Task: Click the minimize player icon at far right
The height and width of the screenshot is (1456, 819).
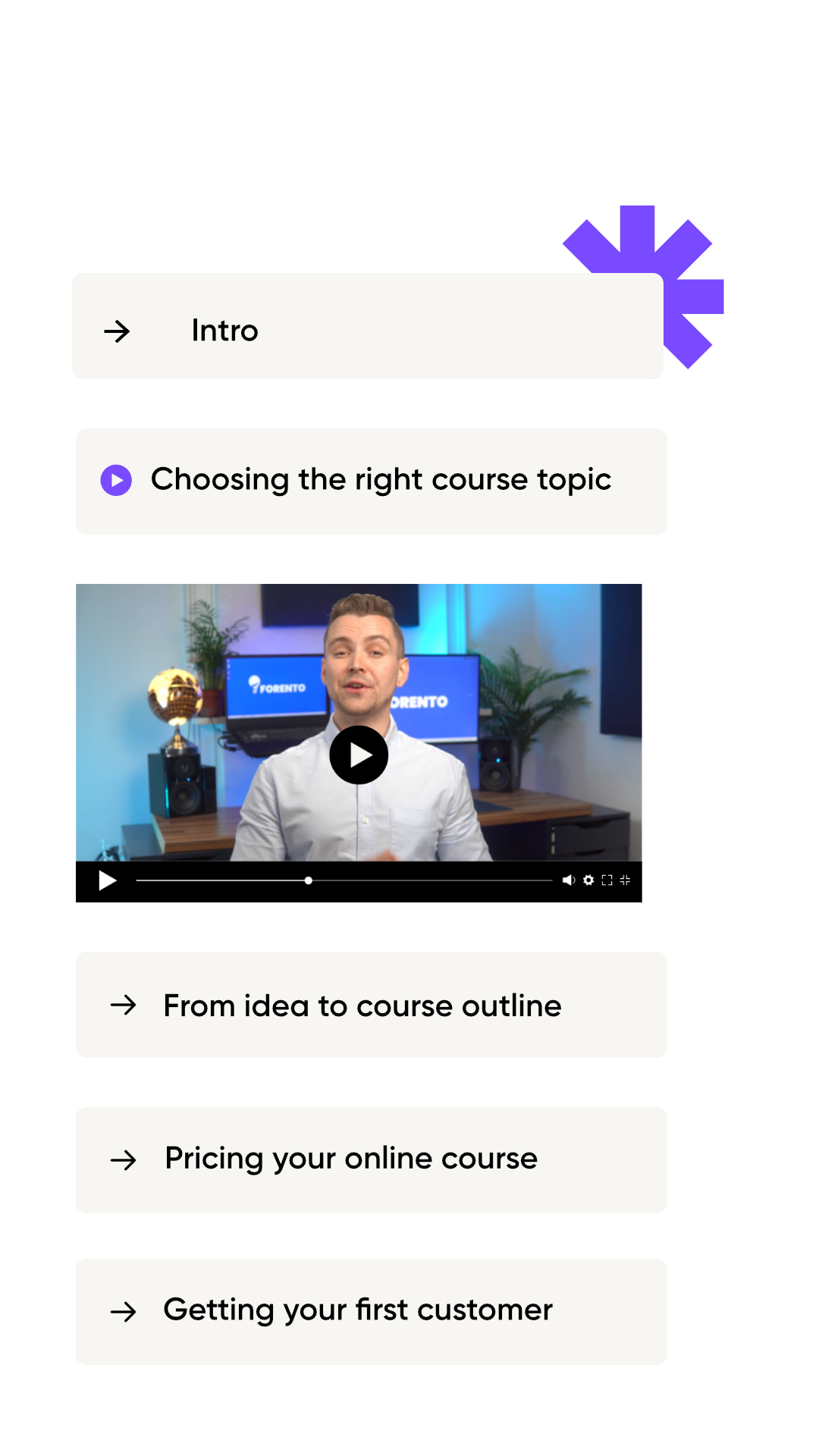Action: pyautogui.click(x=625, y=880)
